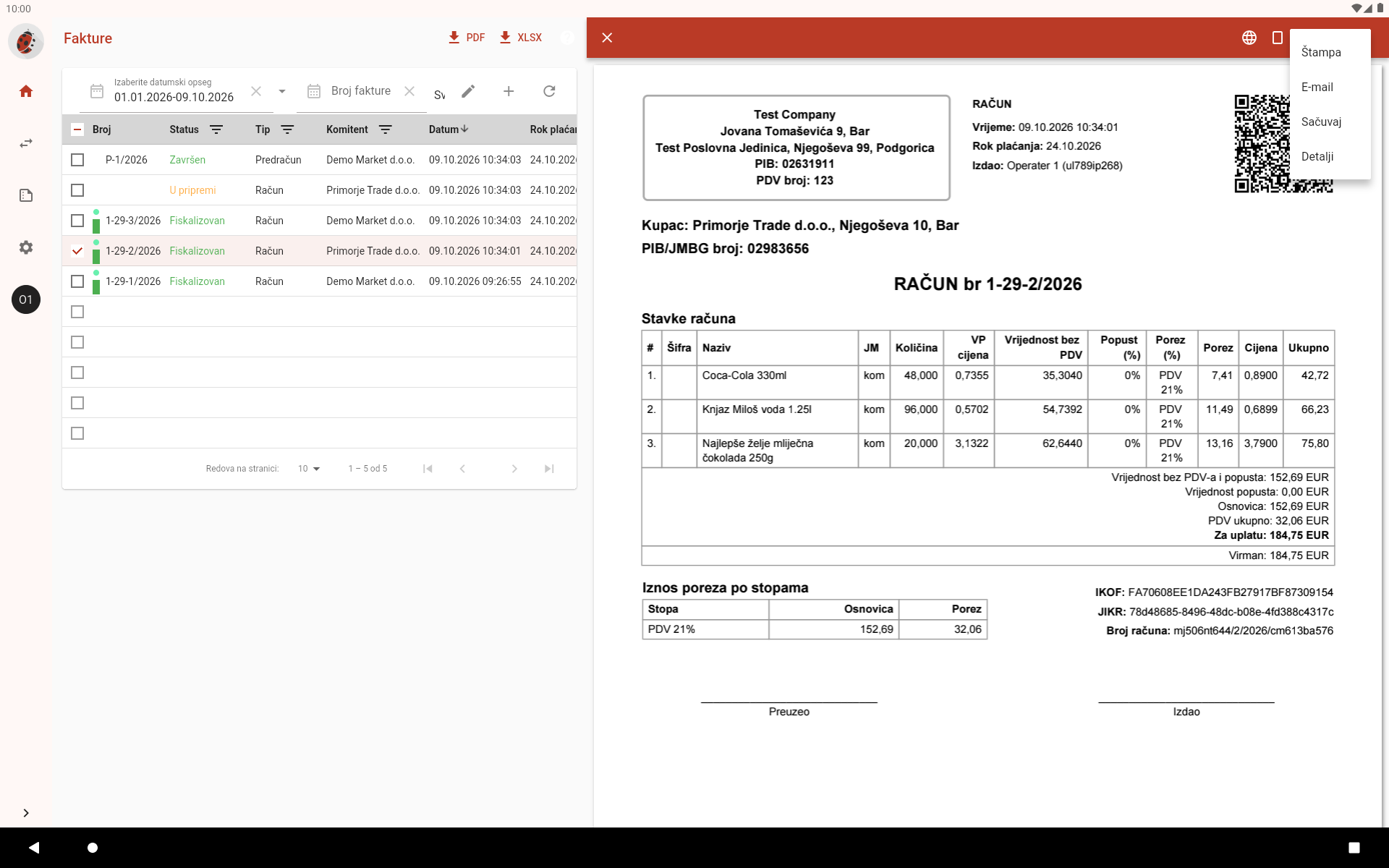Add a new invoice with plus icon

[x=509, y=91]
